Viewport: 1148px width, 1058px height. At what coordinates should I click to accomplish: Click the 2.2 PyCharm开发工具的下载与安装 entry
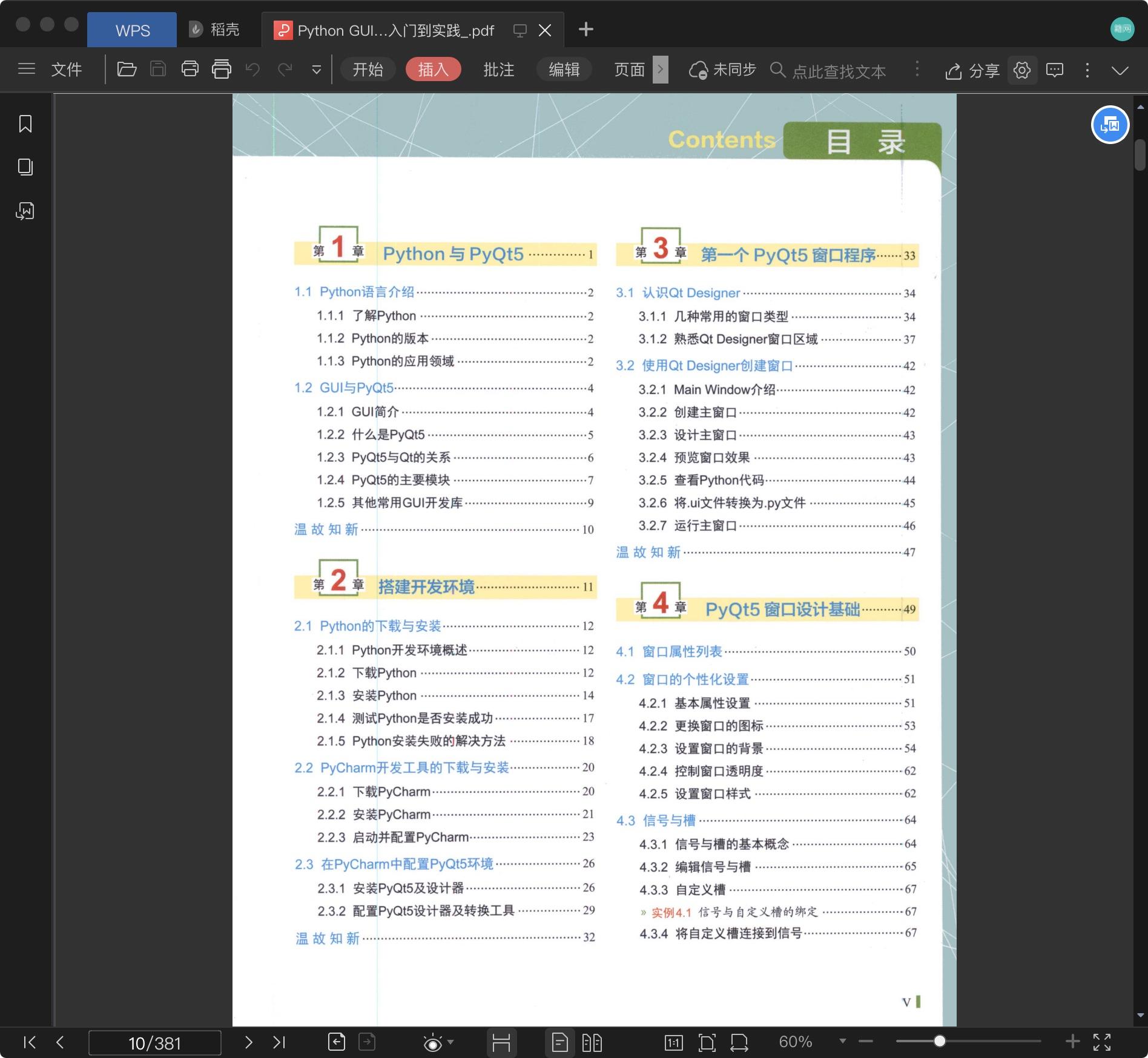[444, 767]
